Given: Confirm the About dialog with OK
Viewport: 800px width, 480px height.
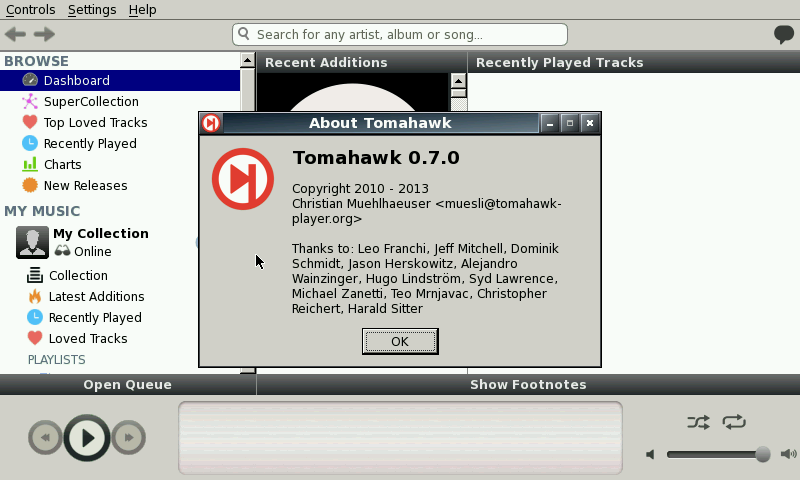Looking at the screenshot, I should [x=400, y=341].
